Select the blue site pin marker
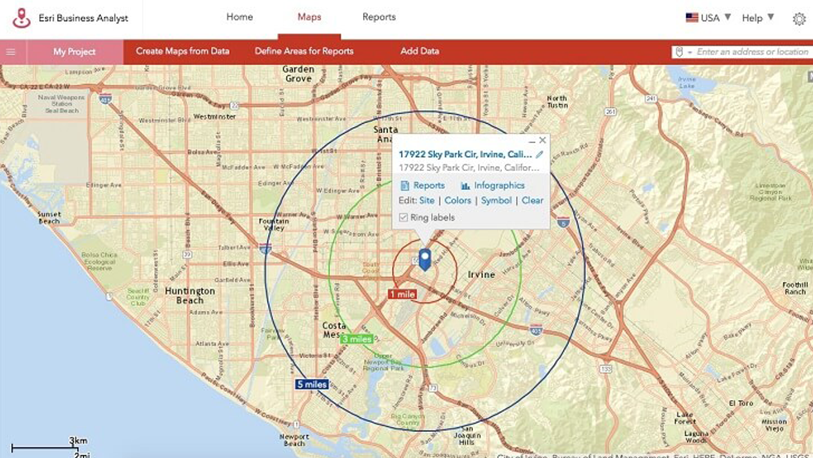813x458 pixels. click(425, 259)
